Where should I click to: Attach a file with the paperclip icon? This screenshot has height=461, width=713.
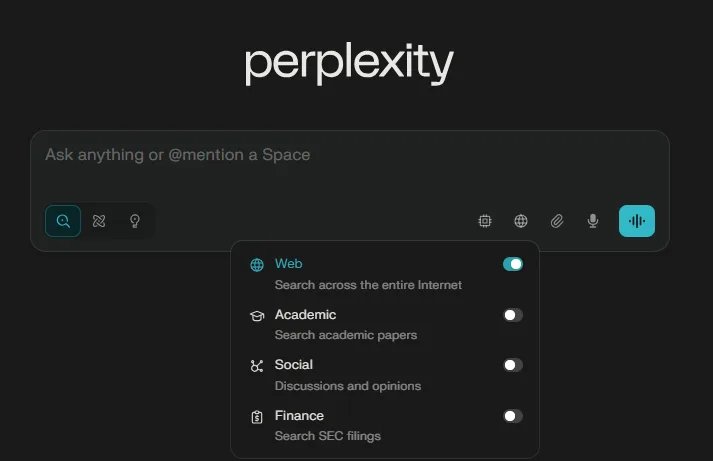[x=557, y=221]
